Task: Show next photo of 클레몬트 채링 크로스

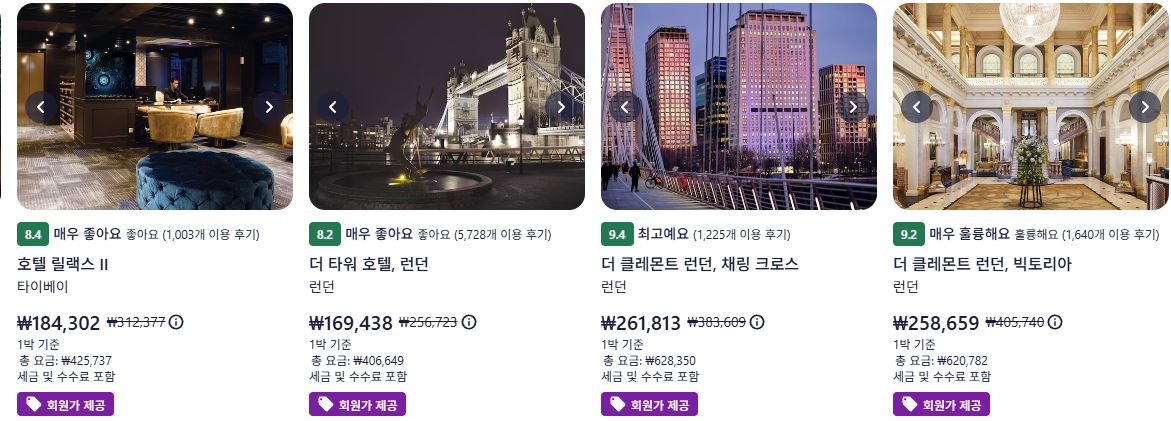Action: coord(852,107)
